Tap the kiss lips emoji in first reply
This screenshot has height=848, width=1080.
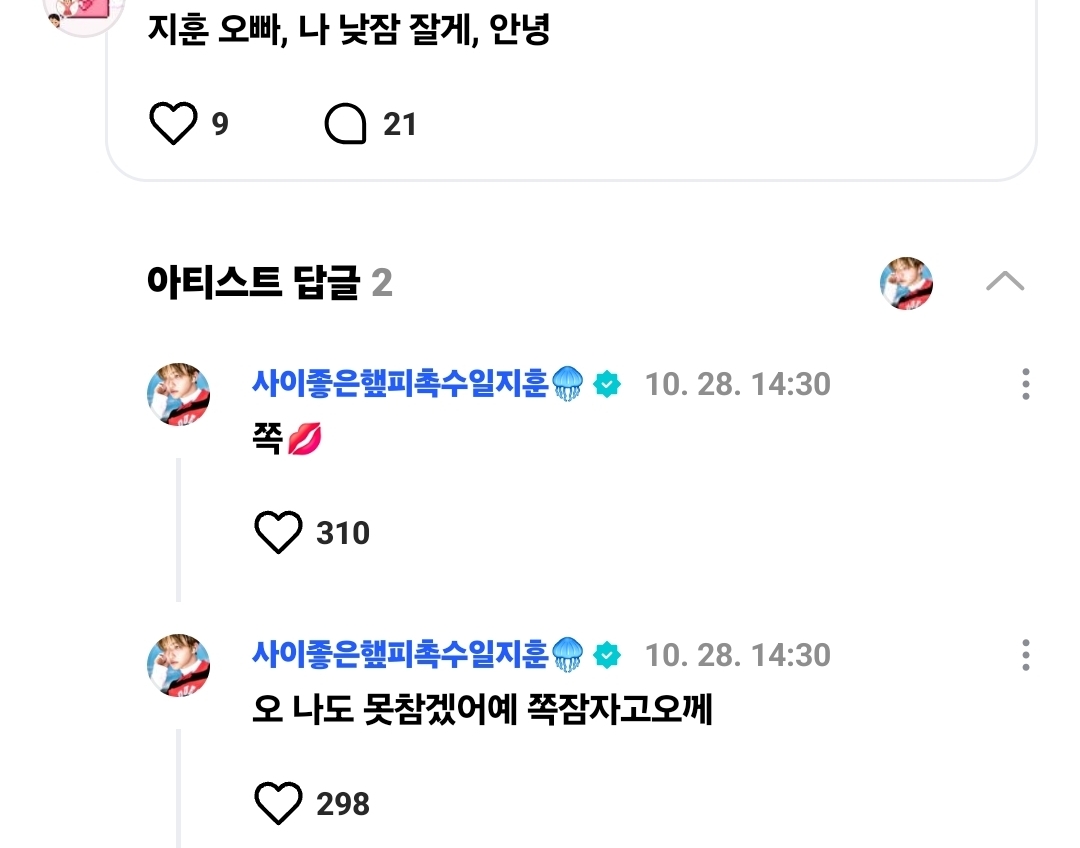click(304, 439)
